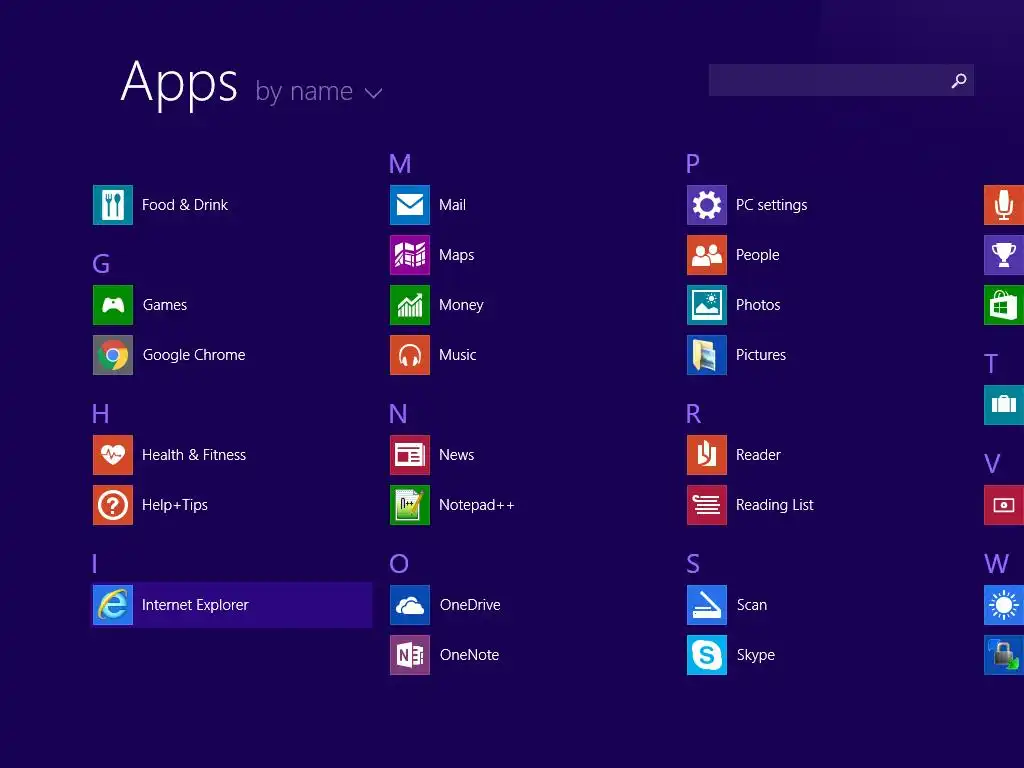The height and width of the screenshot is (768, 1024).
Task: Open the Reading List icon
Action: pyautogui.click(x=707, y=505)
